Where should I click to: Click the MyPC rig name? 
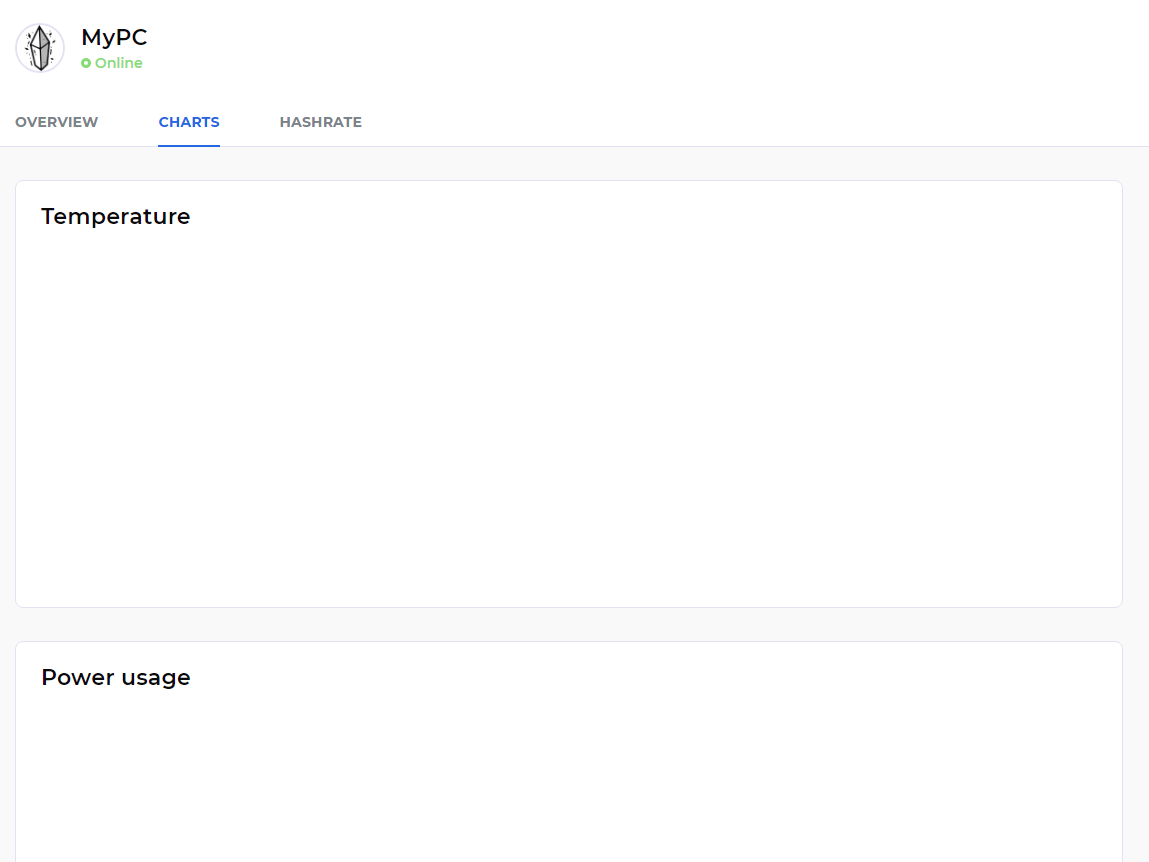(x=114, y=38)
